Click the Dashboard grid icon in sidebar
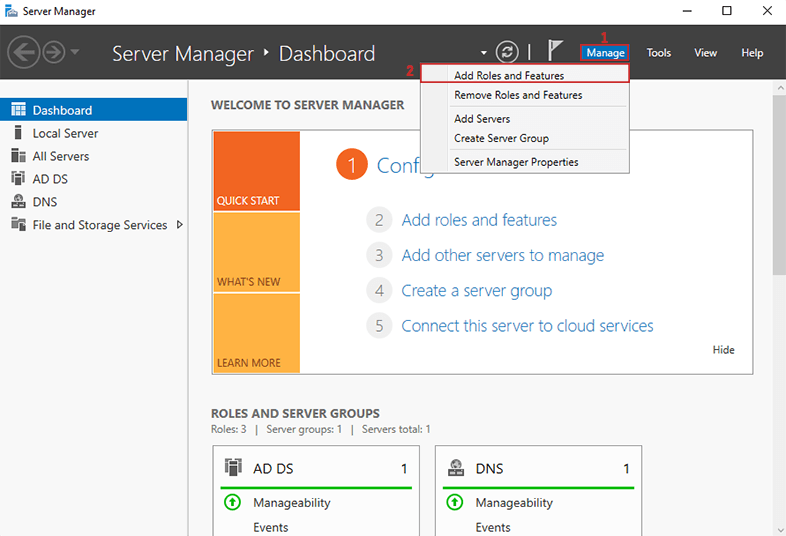The image size is (786, 536). coord(19,109)
